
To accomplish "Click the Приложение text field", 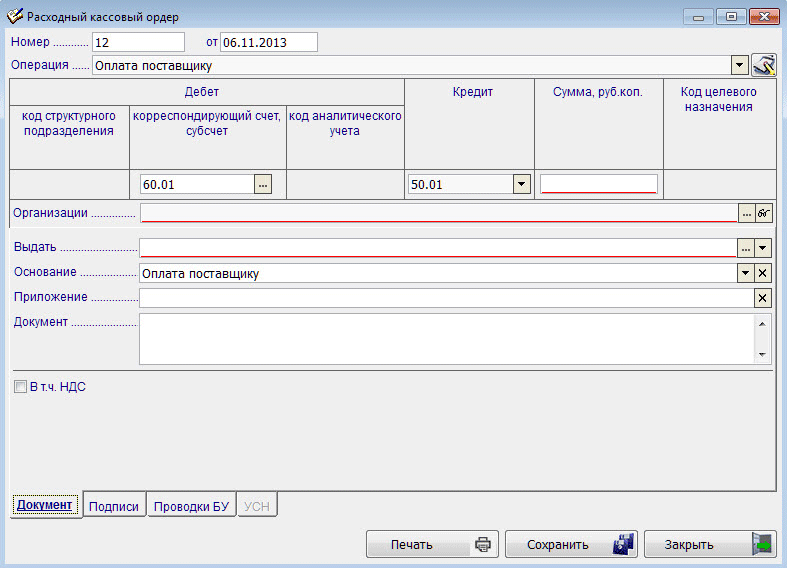I will 447,298.
